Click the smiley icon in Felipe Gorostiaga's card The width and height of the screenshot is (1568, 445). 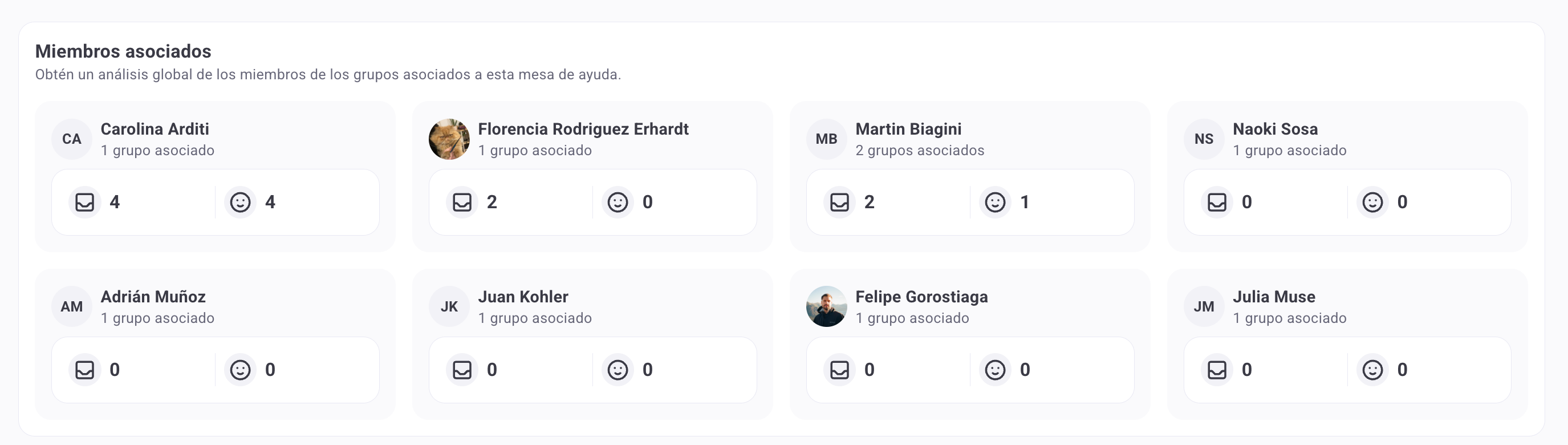click(x=995, y=370)
